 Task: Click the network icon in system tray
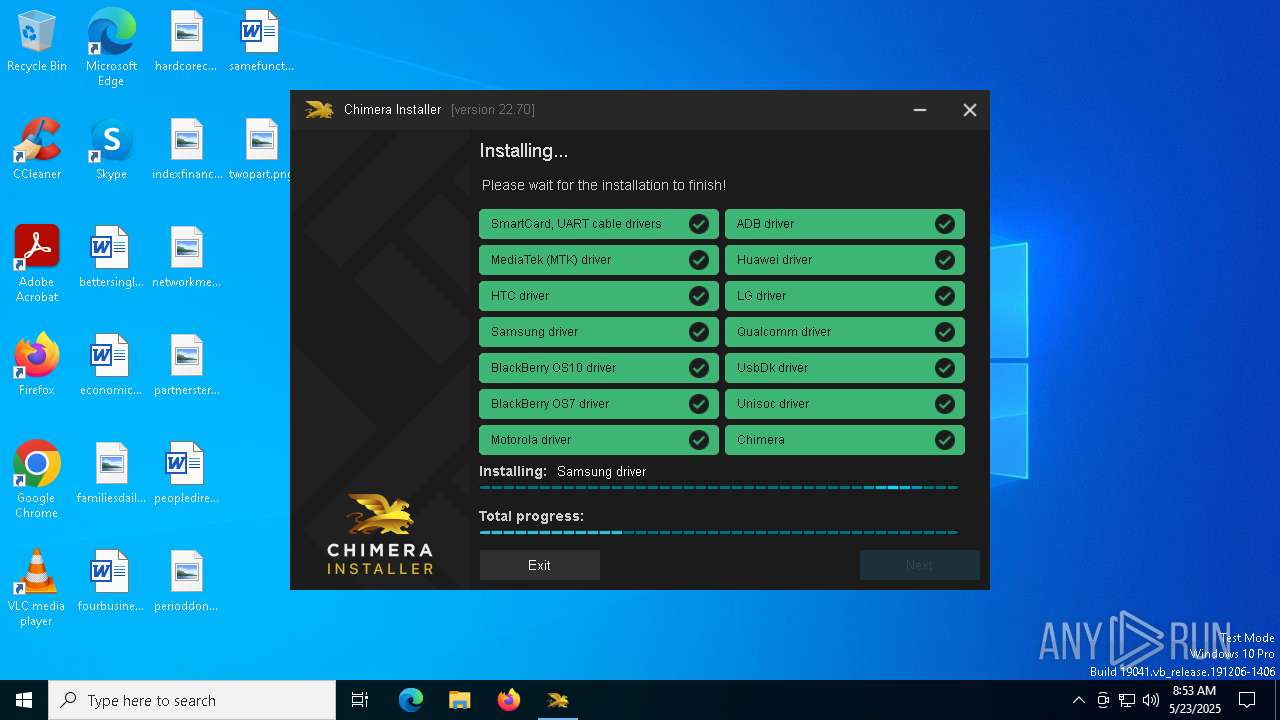(1127, 700)
